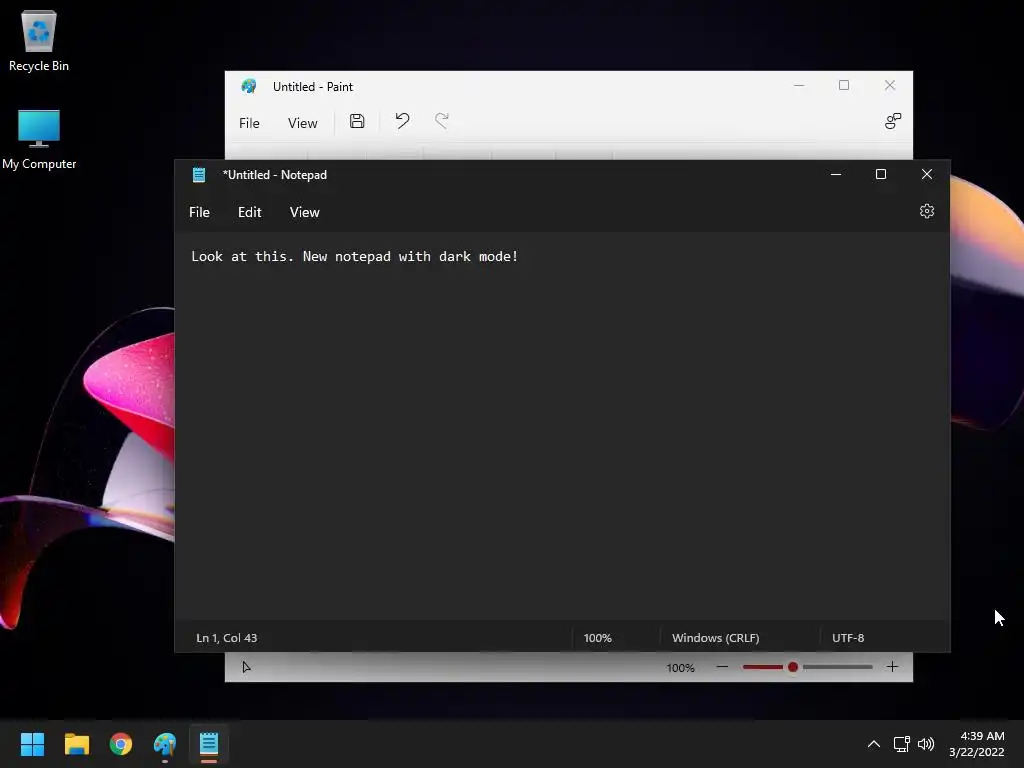Click the Save icon in Paint
This screenshot has height=768, width=1024.
(x=357, y=121)
